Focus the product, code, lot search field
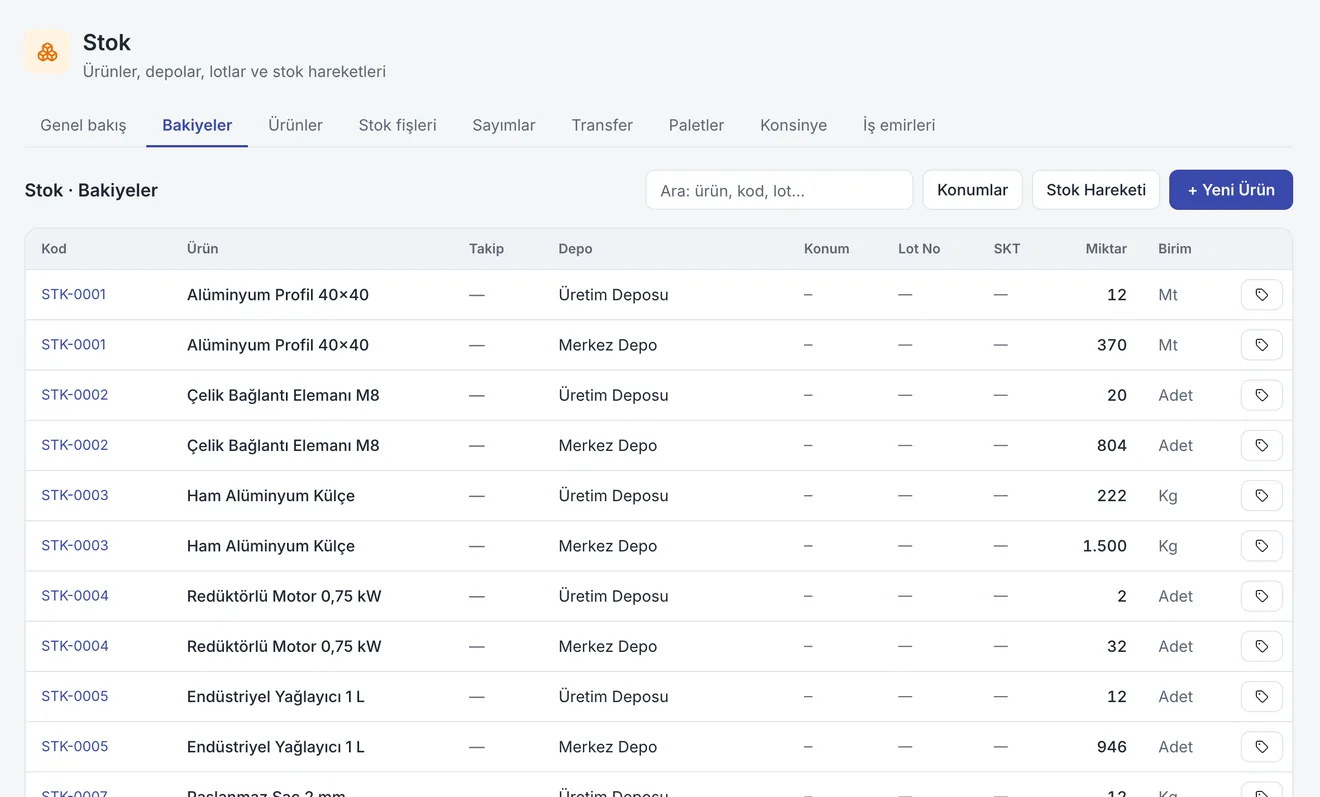This screenshot has height=797, width=1320. point(779,190)
